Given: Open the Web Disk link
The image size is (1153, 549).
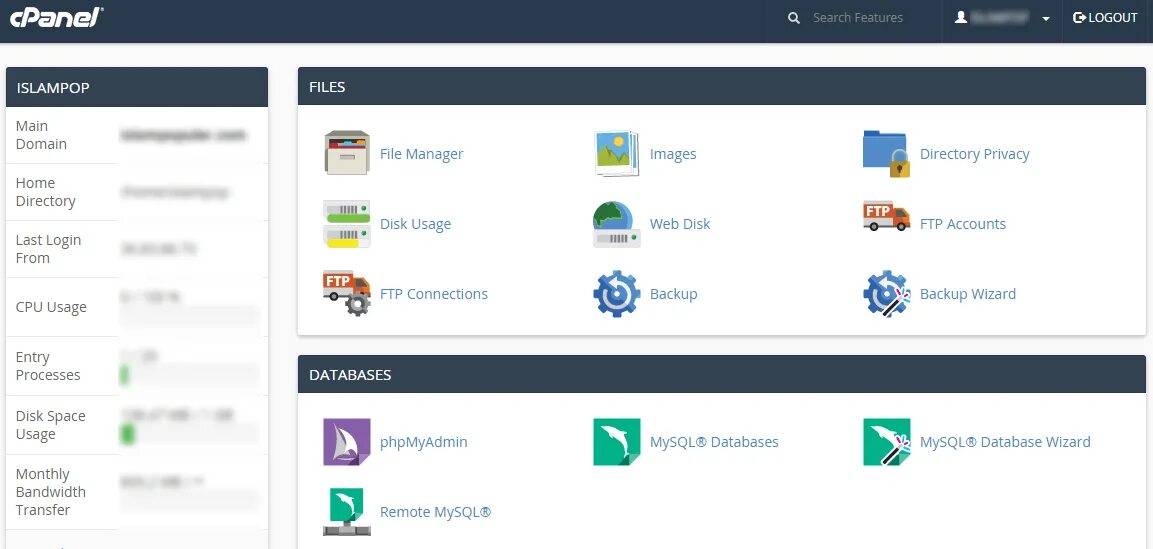Looking at the screenshot, I should [680, 223].
